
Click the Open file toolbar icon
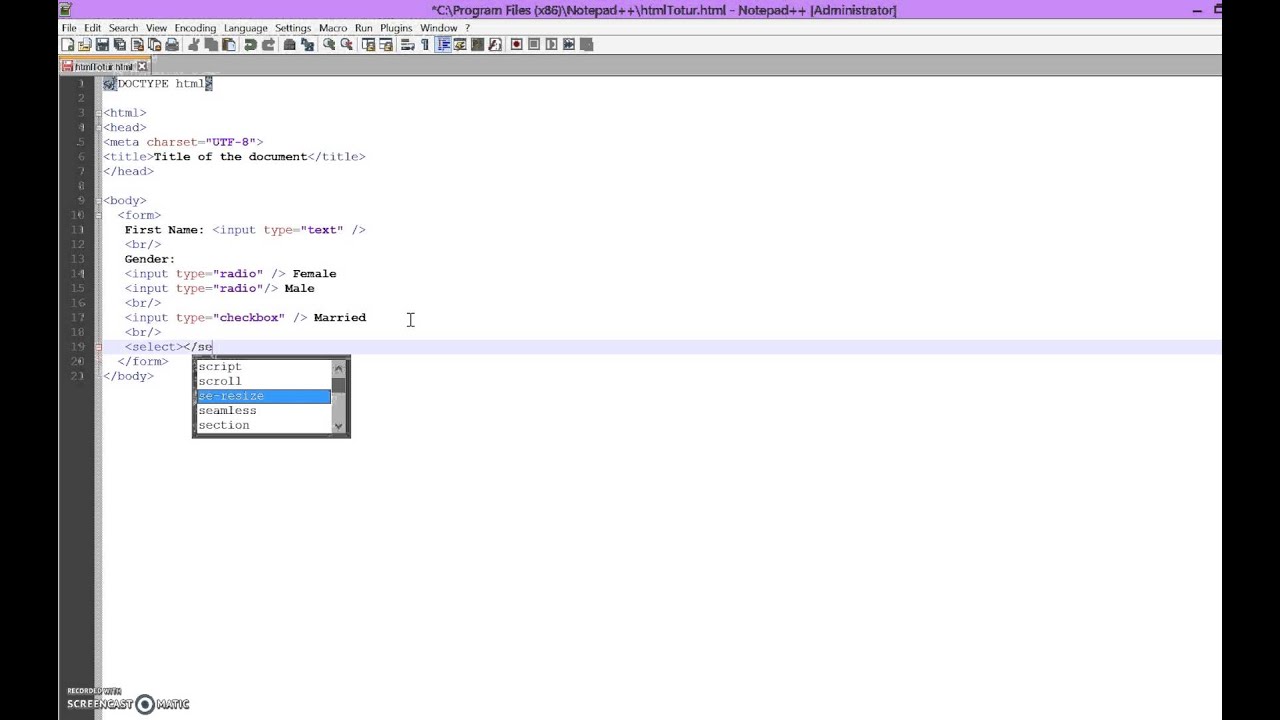pyautogui.click(x=85, y=44)
